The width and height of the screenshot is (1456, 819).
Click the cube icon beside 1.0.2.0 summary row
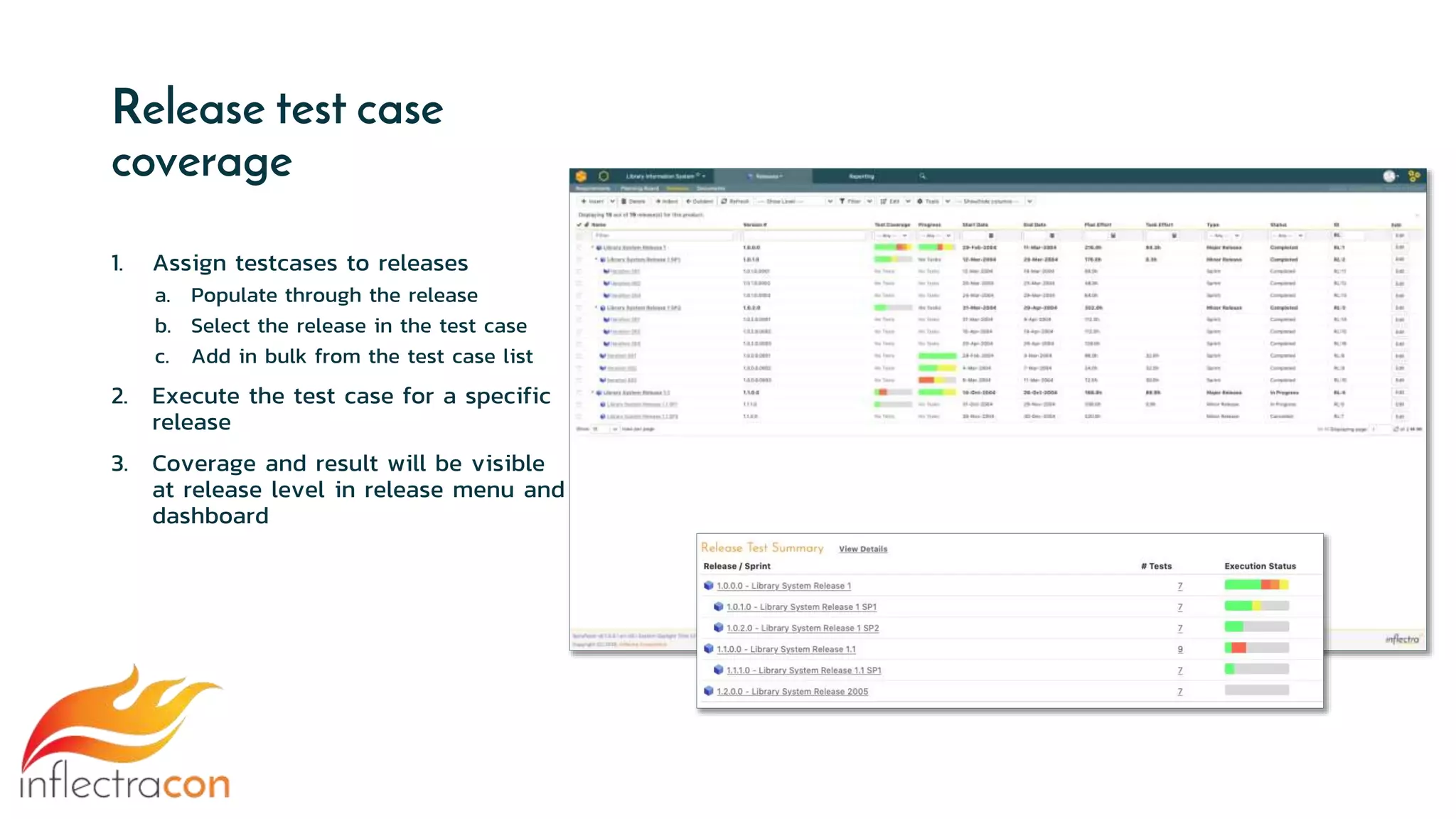718,628
